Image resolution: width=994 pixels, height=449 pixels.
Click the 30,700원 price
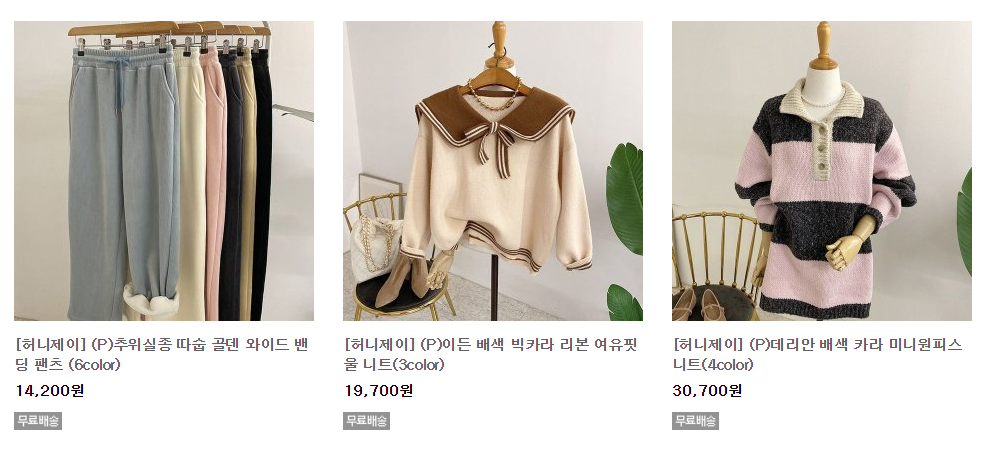coord(707,391)
